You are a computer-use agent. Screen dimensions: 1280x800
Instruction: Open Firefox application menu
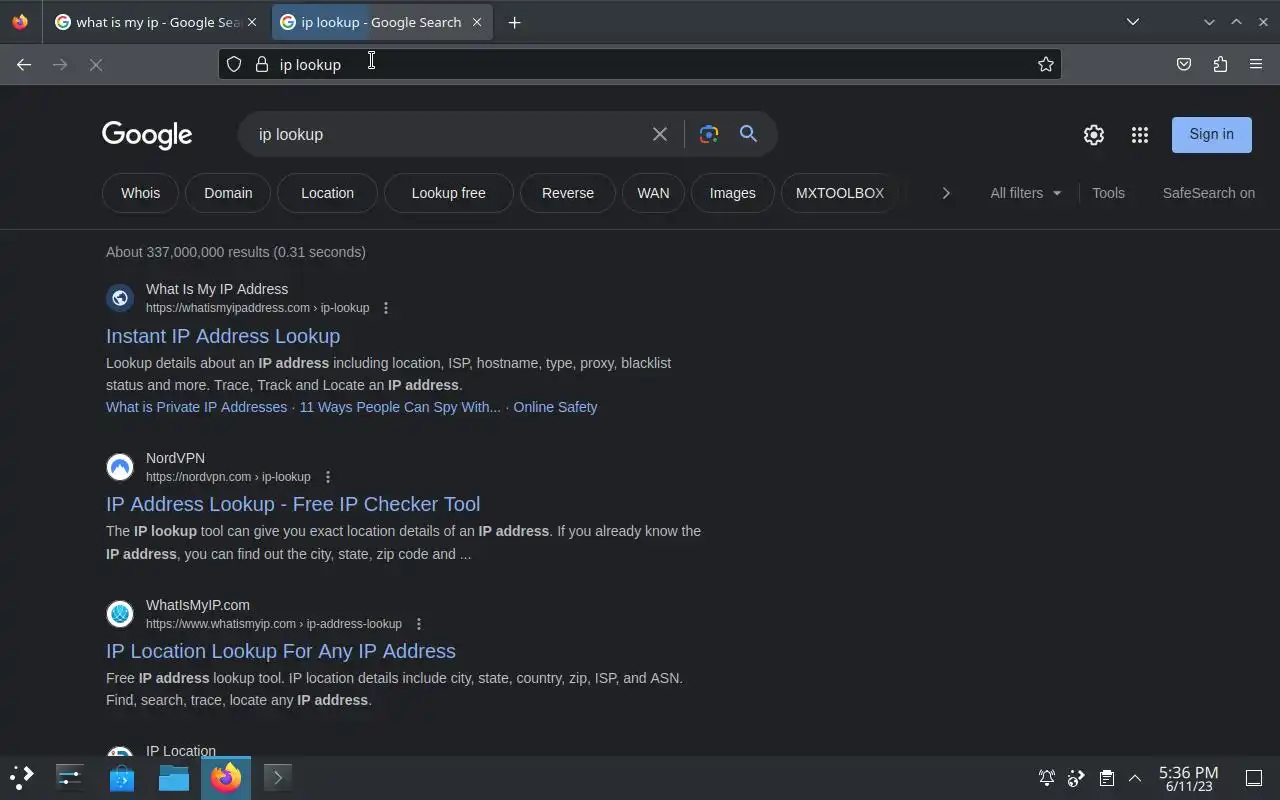[1256, 64]
